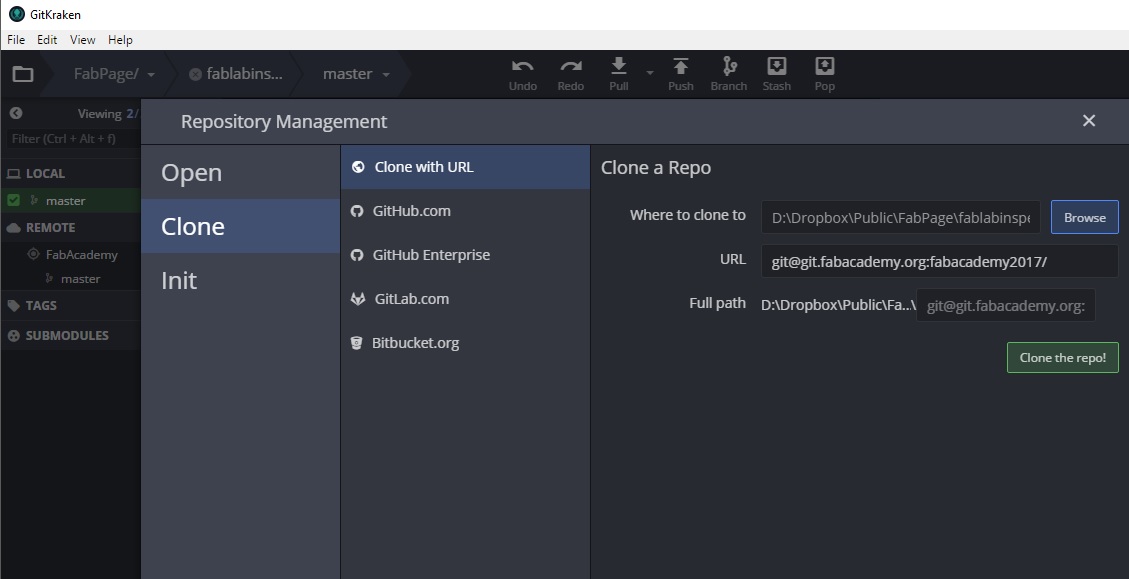This screenshot has width=1129, height=579.
Task: Click the tag icon next to TAGS
Action: coord(14,305)
